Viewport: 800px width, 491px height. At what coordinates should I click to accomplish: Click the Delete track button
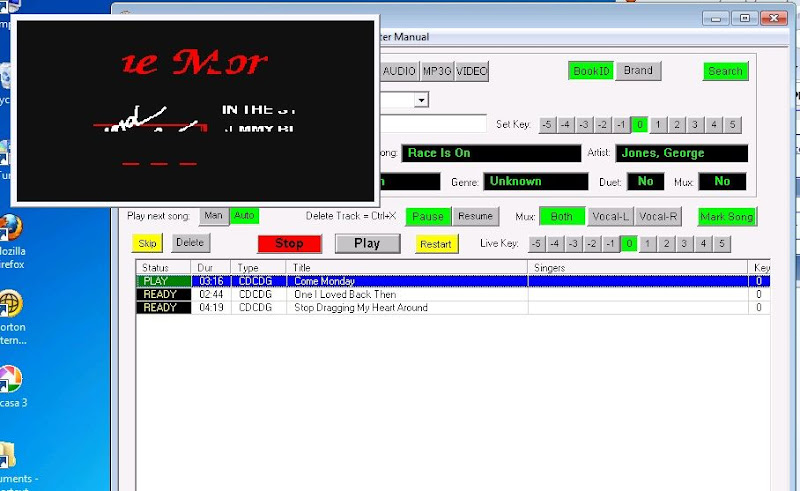190,243
